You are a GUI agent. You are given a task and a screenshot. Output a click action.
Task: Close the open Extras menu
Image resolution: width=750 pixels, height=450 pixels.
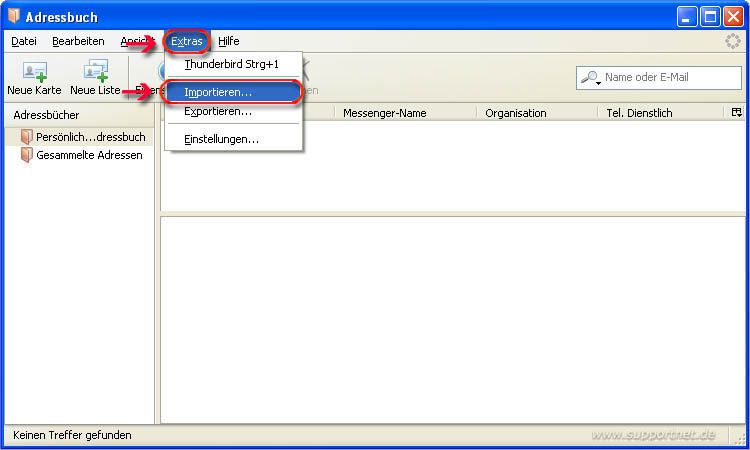coord(187,41)
